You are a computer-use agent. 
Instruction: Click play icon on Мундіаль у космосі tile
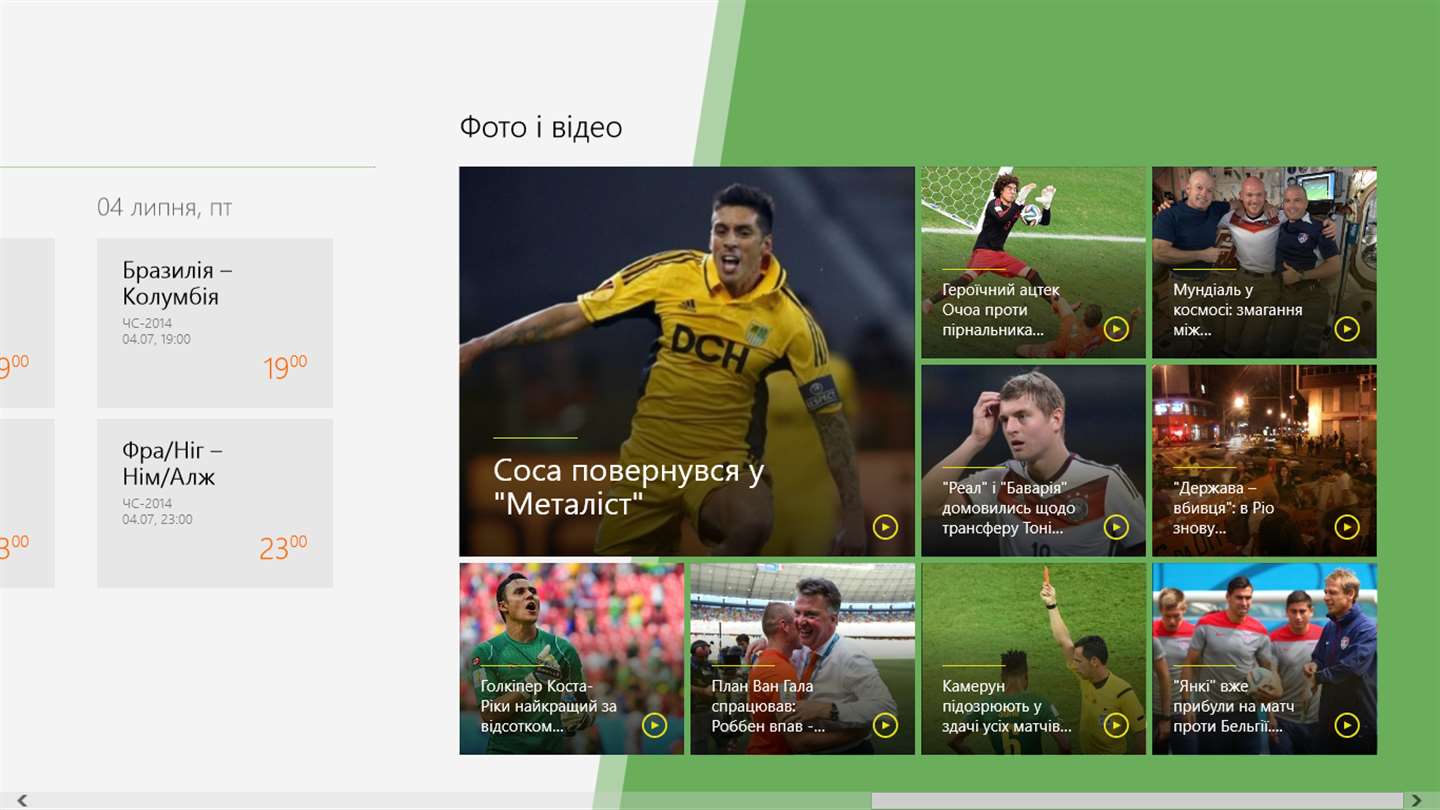click(1347, 329)
